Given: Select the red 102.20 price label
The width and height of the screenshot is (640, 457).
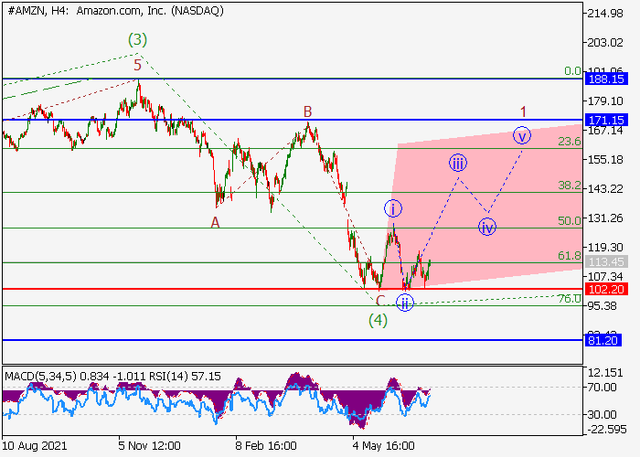Looking at the screenshot, I should [x=606, y=289].
